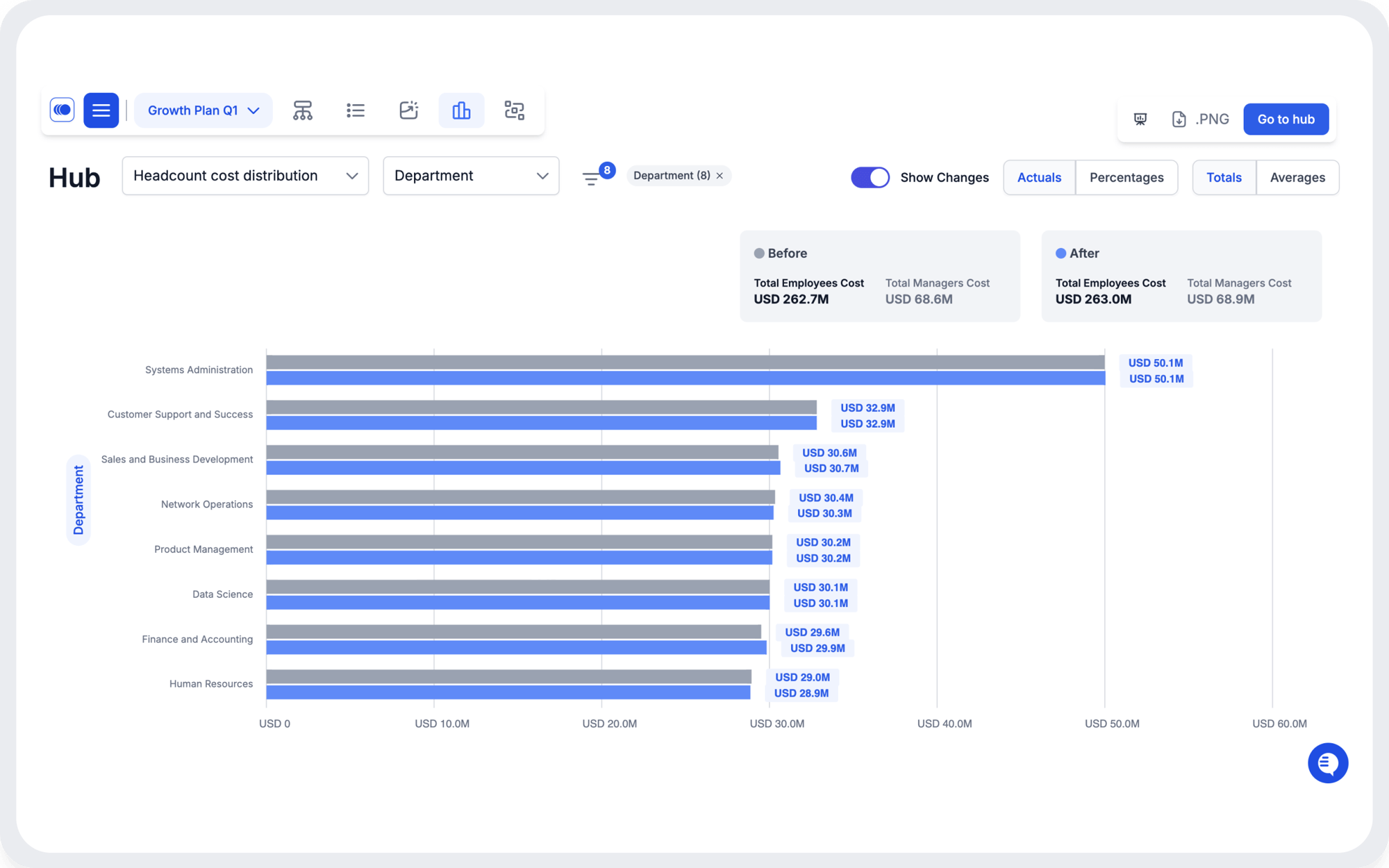Click the USD 68.9M managers cost
1389x868 pixels.
1220,299
